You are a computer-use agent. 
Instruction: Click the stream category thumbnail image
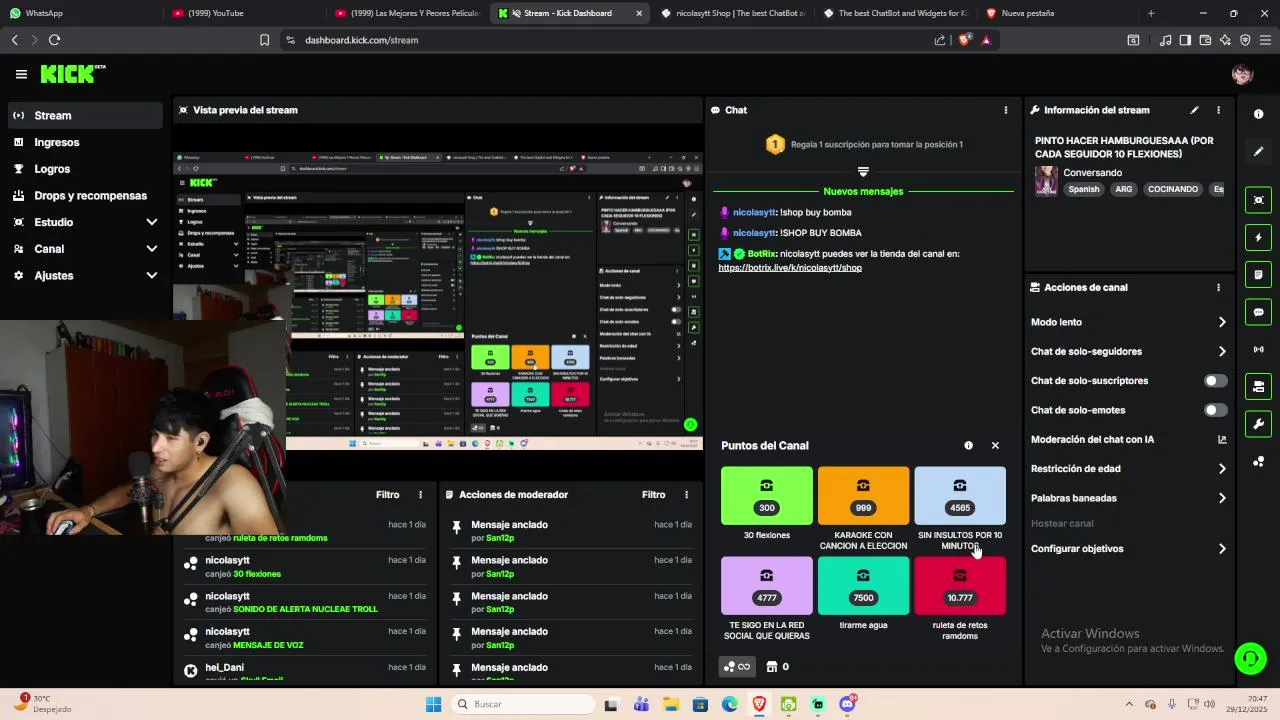(1046, 181)
